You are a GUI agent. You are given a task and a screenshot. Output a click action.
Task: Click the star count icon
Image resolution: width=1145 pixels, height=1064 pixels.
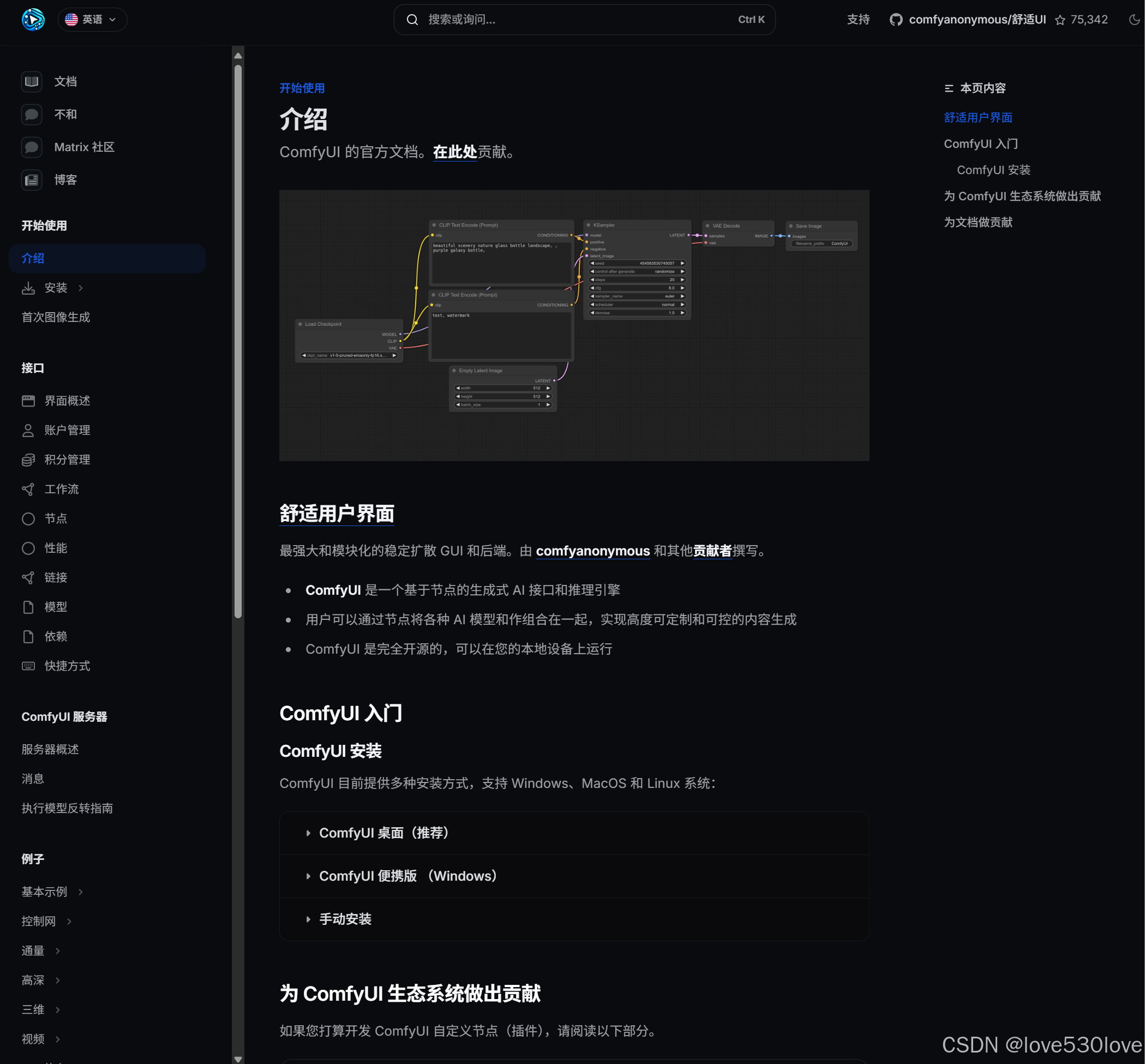click(x=1060, y=20)
